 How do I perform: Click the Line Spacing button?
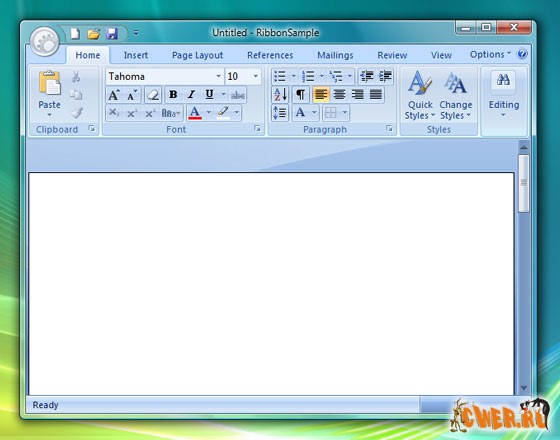[x=280, y=113]
